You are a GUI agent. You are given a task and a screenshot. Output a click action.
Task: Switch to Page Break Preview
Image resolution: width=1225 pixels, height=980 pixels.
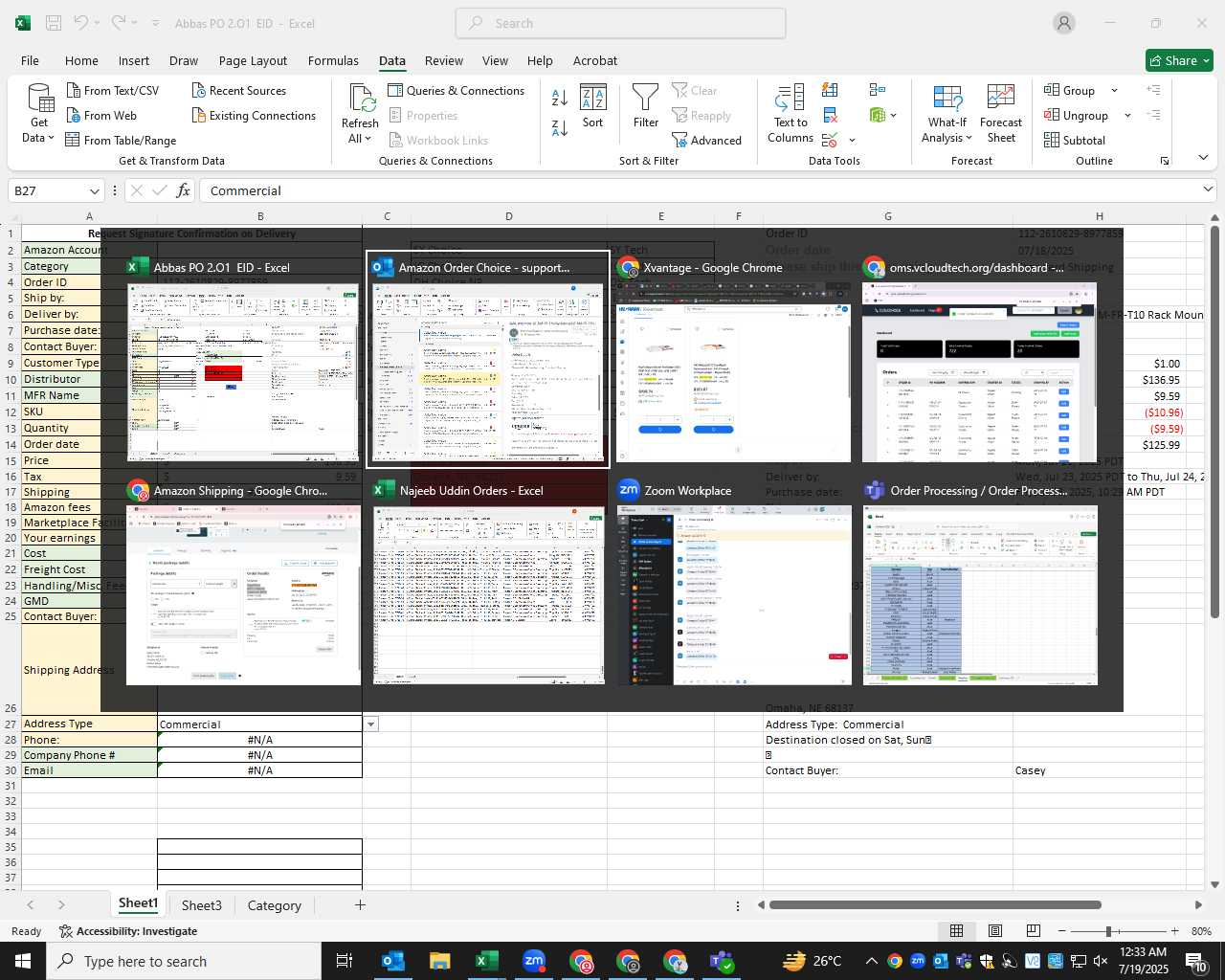1033,930
